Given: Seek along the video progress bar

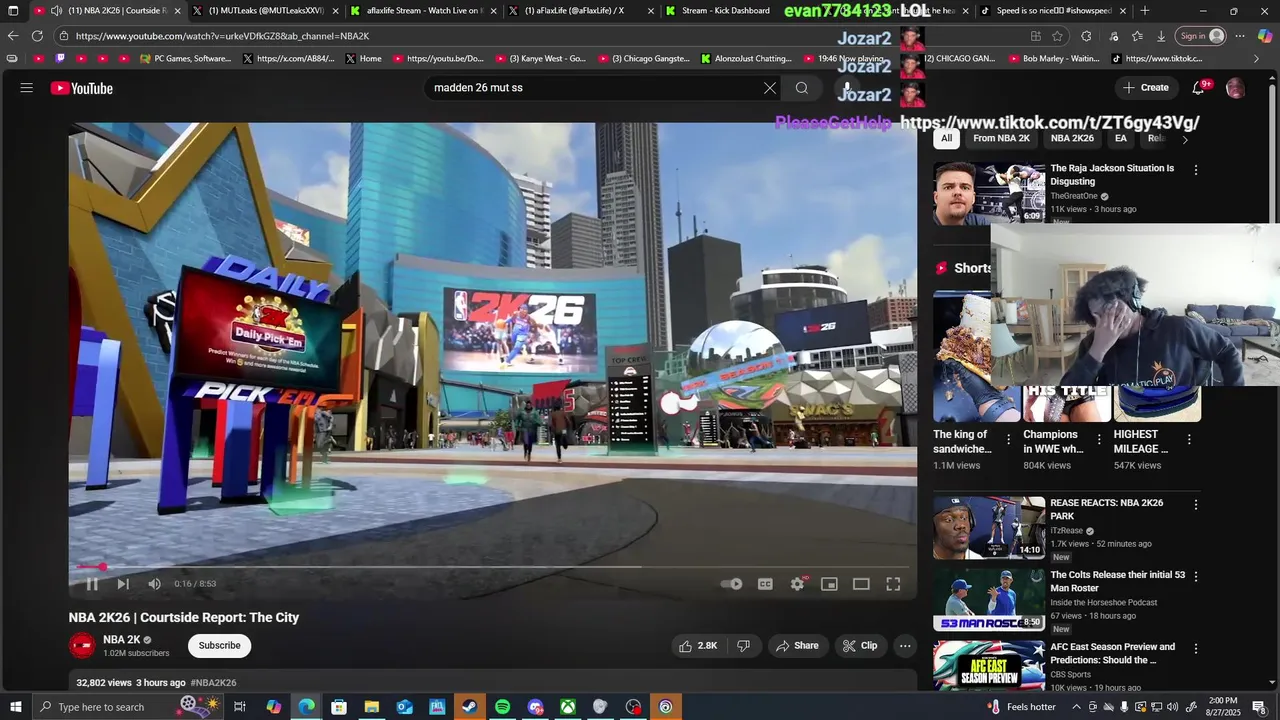Looking at the screenshot, I should [x=492, y=567].
